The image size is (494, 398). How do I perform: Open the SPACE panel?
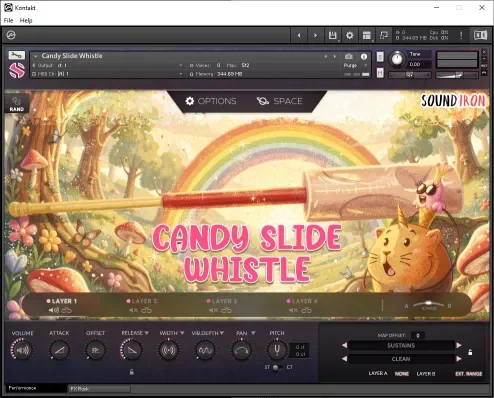point(279,101)
